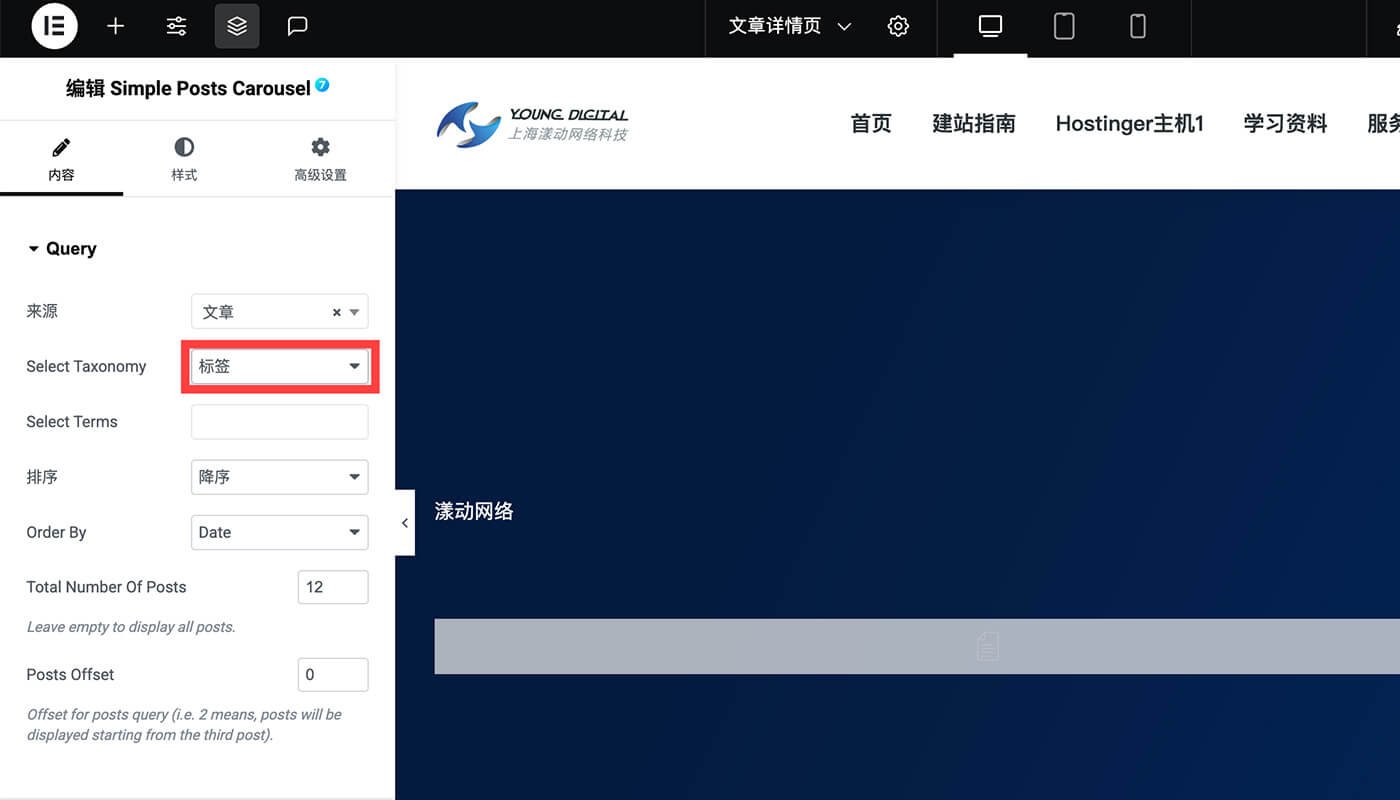The height and width of the screenshot is (800, 1400).
Task: Collapse the Query section
Action: click(62, 249)
